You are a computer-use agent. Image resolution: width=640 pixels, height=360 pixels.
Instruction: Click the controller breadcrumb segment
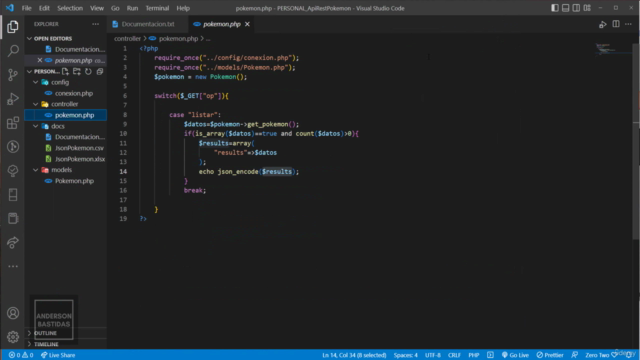127,38
